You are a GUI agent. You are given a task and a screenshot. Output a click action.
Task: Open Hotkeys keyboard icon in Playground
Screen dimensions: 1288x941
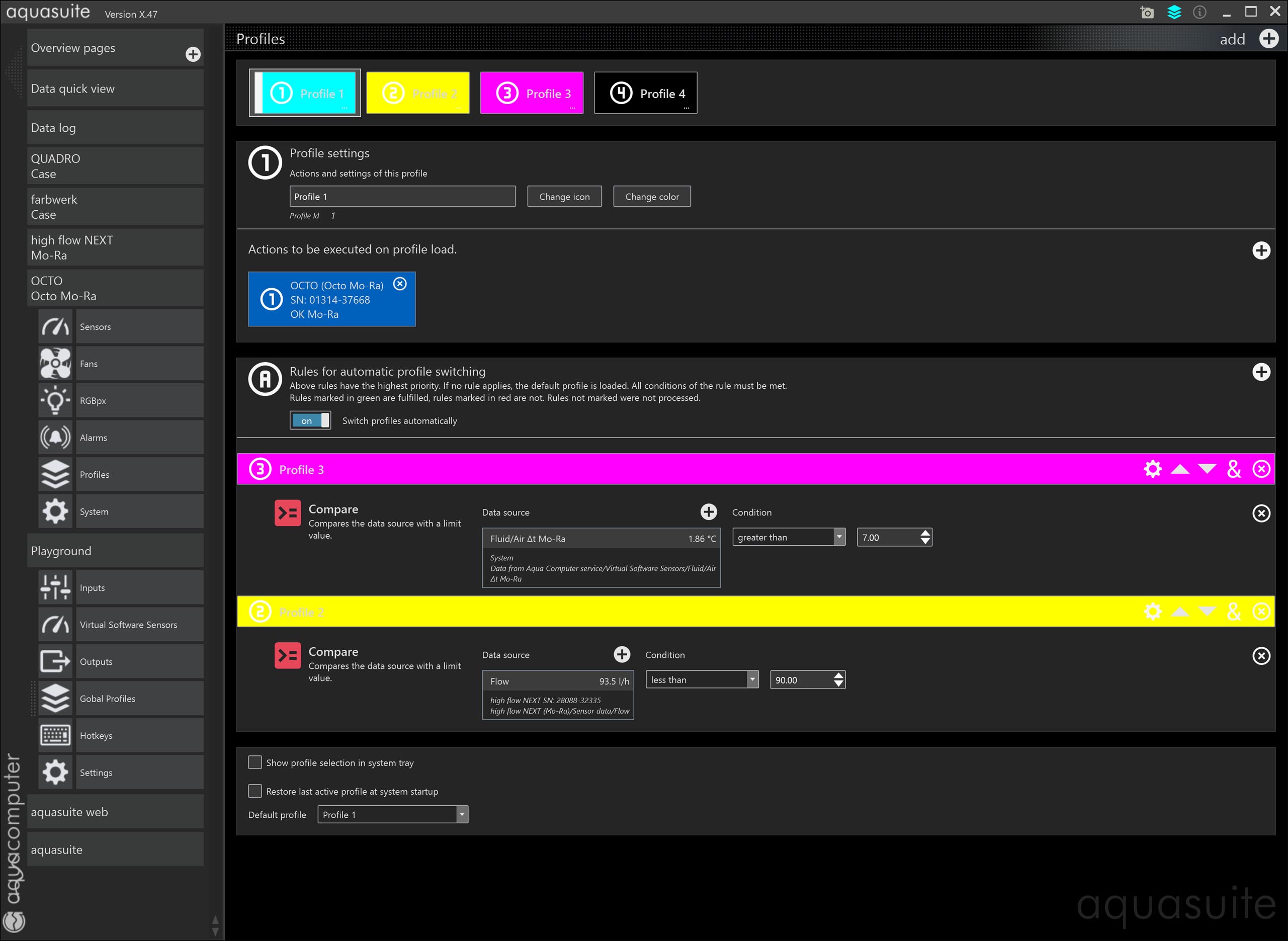coord(55,735)
